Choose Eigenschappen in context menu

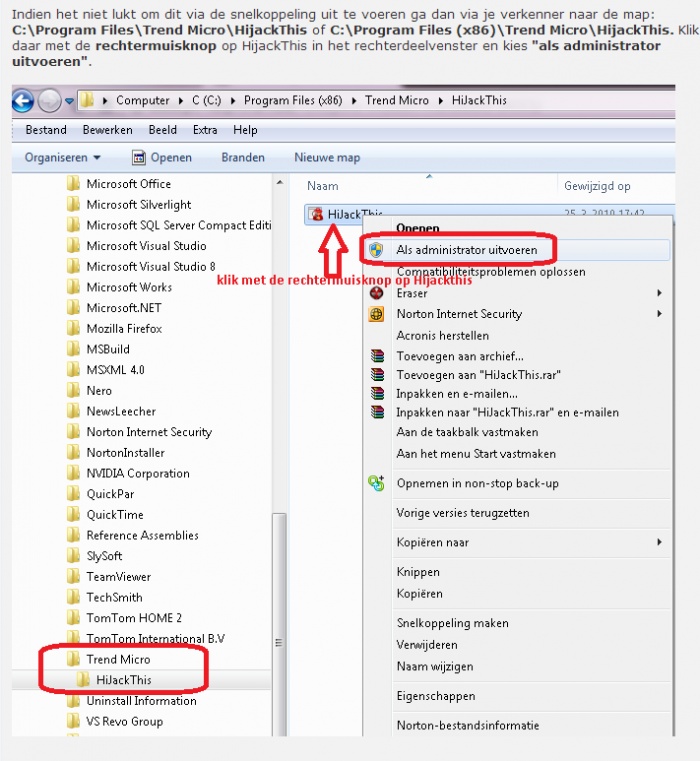point(436,696)
